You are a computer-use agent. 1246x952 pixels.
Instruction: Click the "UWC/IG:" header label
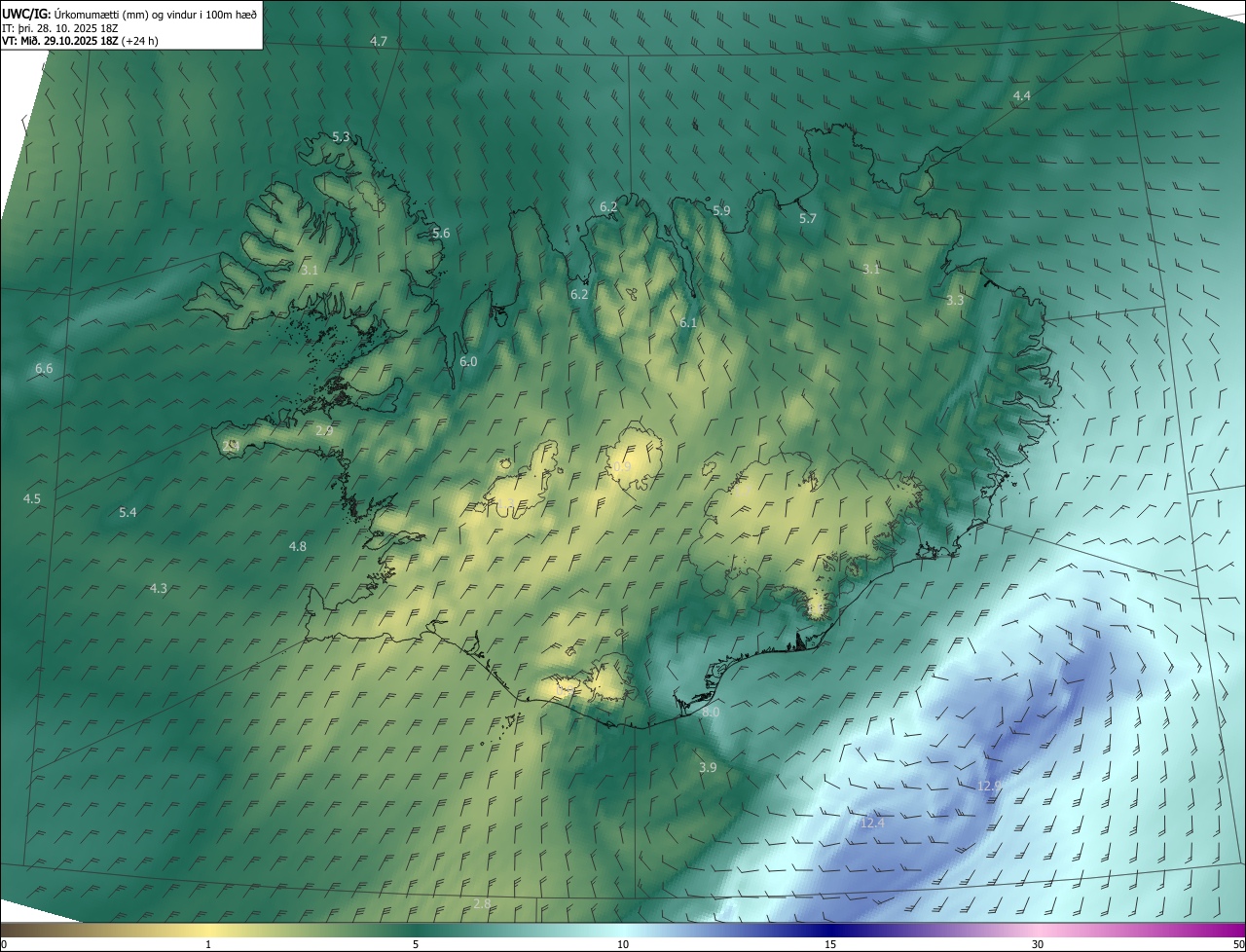(26, 13)
